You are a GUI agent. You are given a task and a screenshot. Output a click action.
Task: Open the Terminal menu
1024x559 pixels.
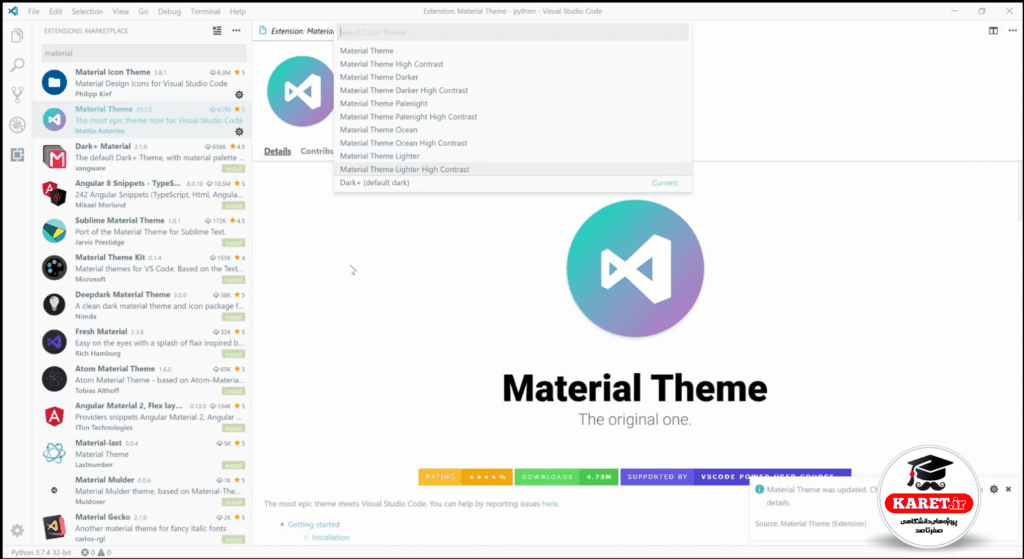coord(205,11)
